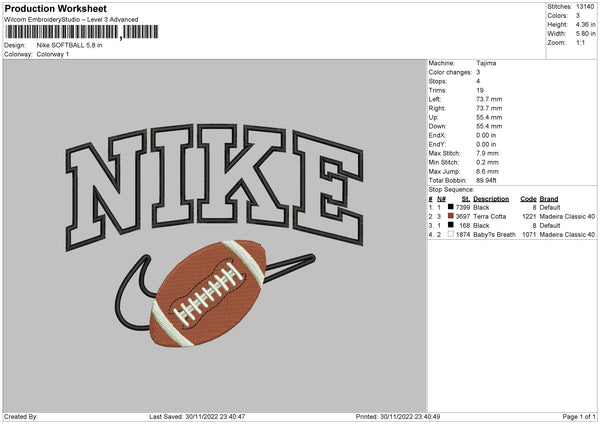This screenshot has width=600, height=424.
Task: Click the Stops value 4
Action: coord(478,81)
